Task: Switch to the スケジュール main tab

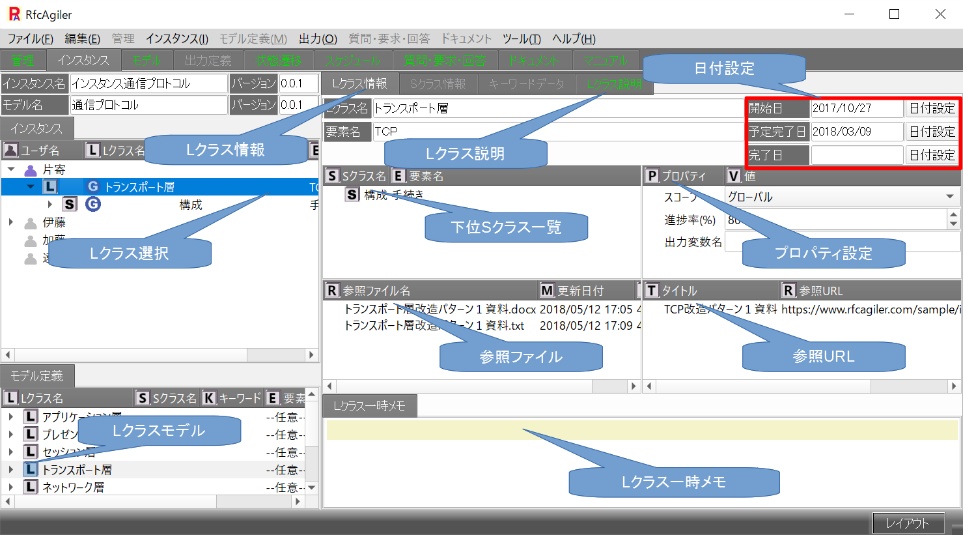Action: pos(353,60)
